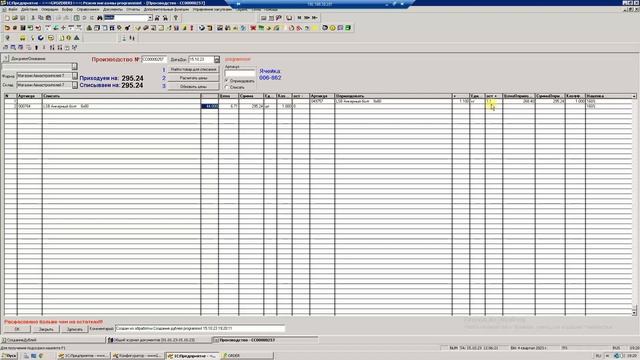Click the Help question-mark icon in top toolbar
Image resolution: width=640 pixels, height=360 pixels.
coord(176,18)
